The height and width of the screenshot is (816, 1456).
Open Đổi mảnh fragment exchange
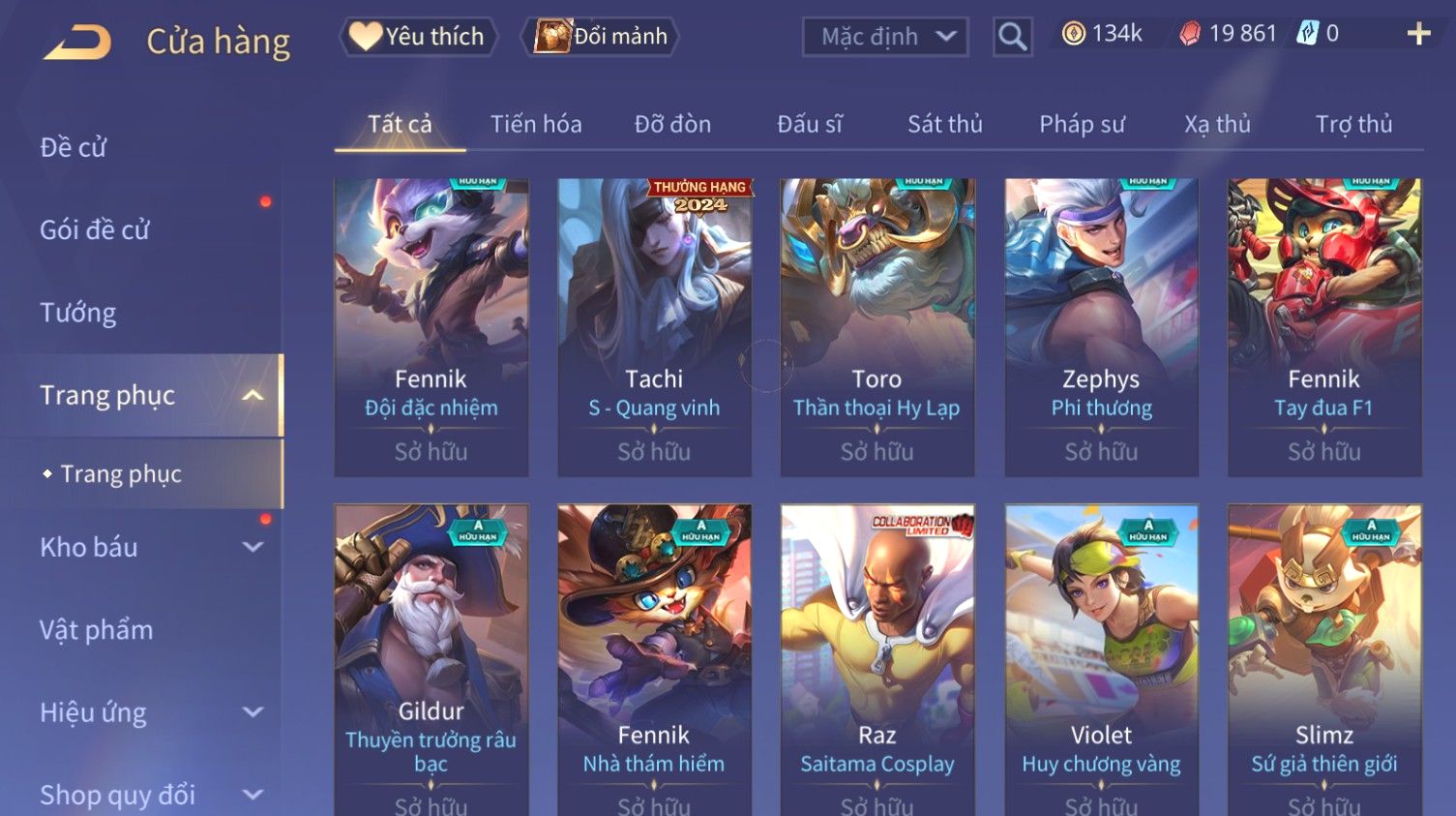[600, 37]
